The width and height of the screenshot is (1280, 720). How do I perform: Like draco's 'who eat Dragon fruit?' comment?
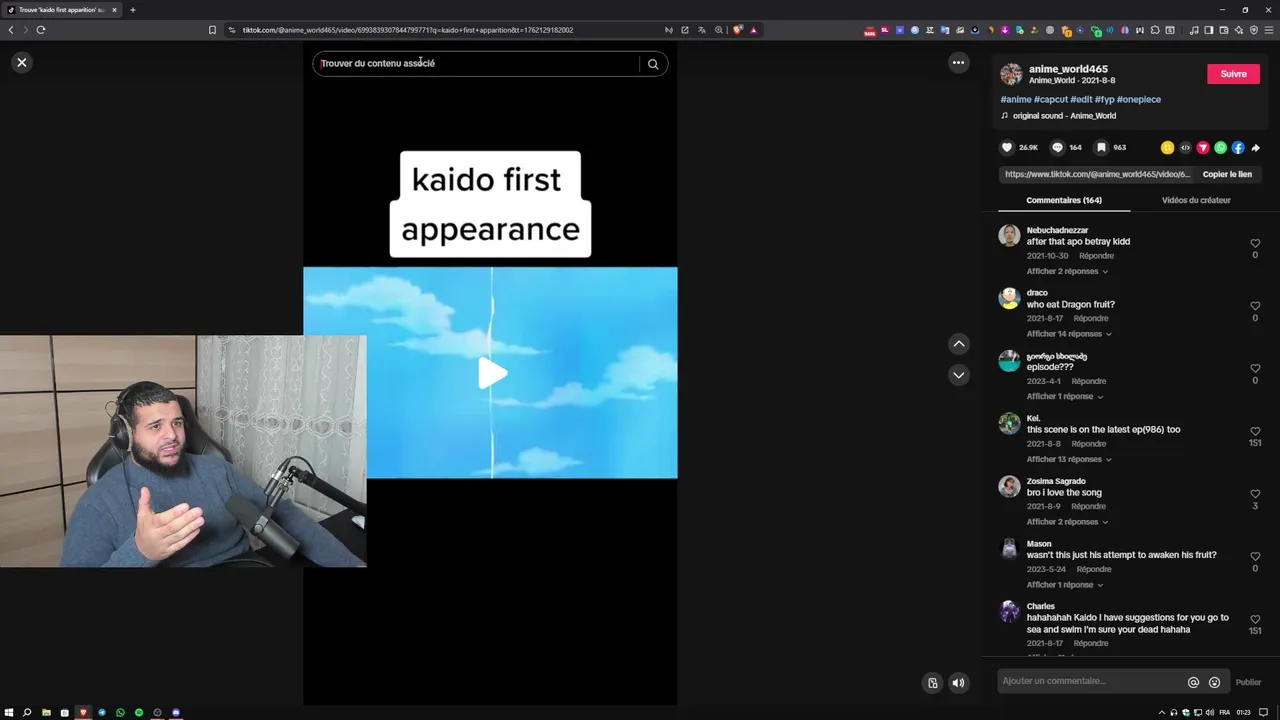pyautogui.click(x=1255, y=306)
